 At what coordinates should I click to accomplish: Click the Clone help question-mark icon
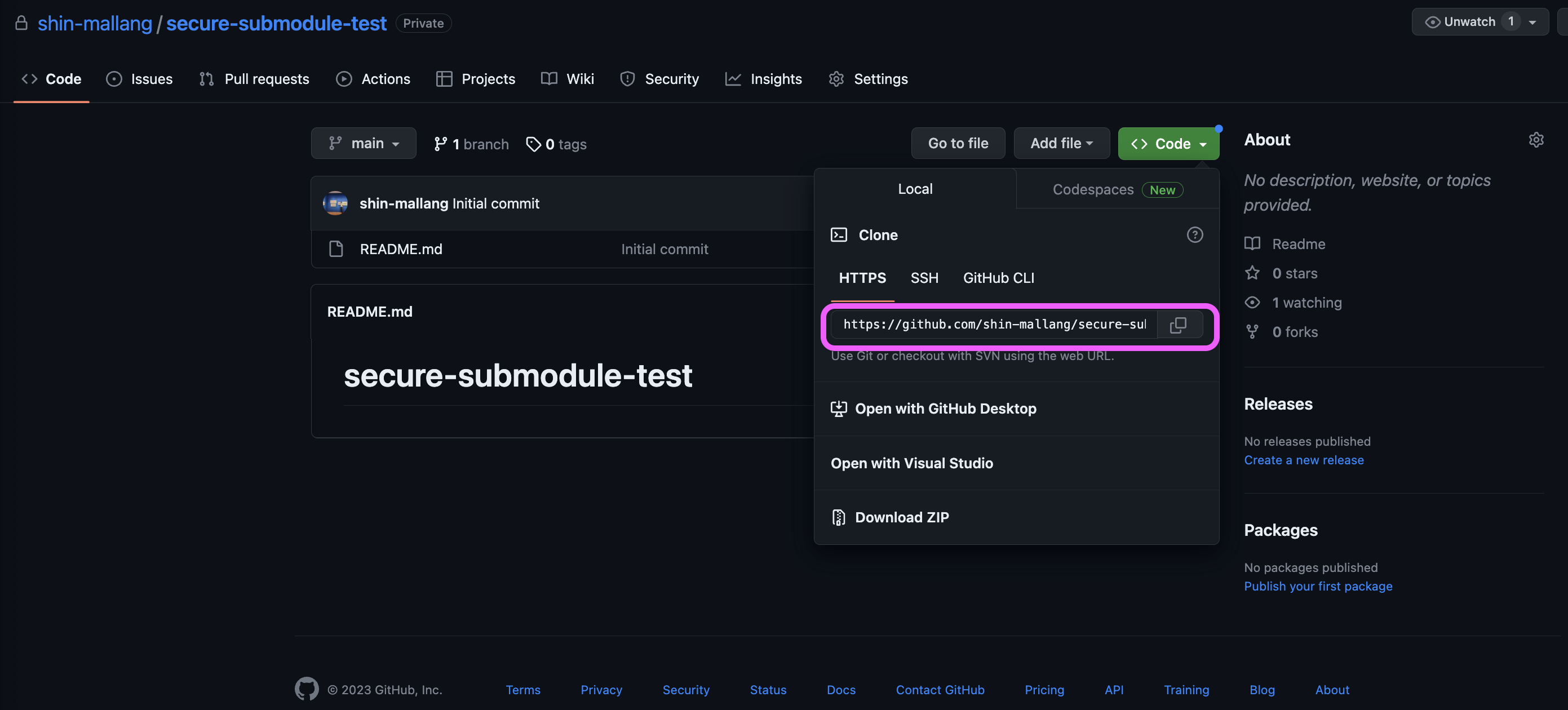tap(1194, 235)
